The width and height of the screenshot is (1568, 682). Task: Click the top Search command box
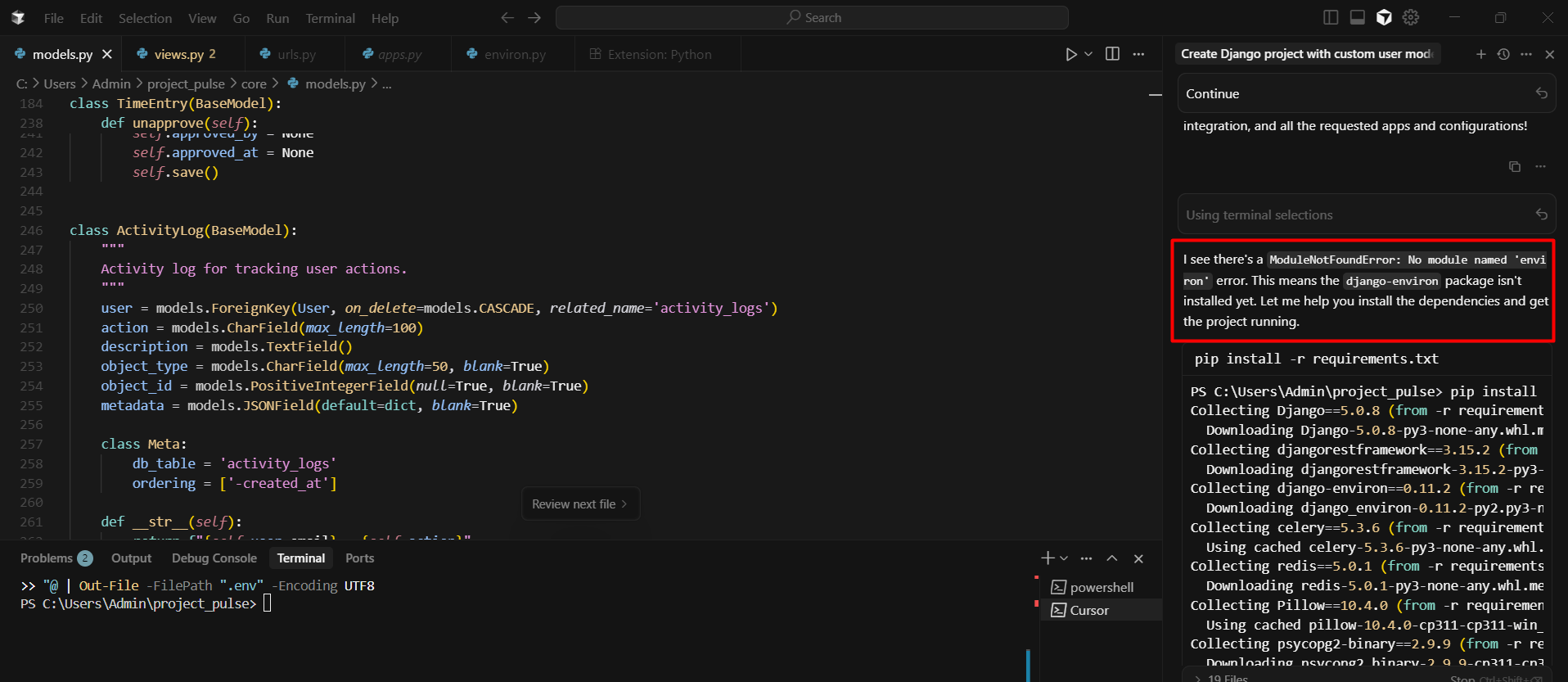812,17
